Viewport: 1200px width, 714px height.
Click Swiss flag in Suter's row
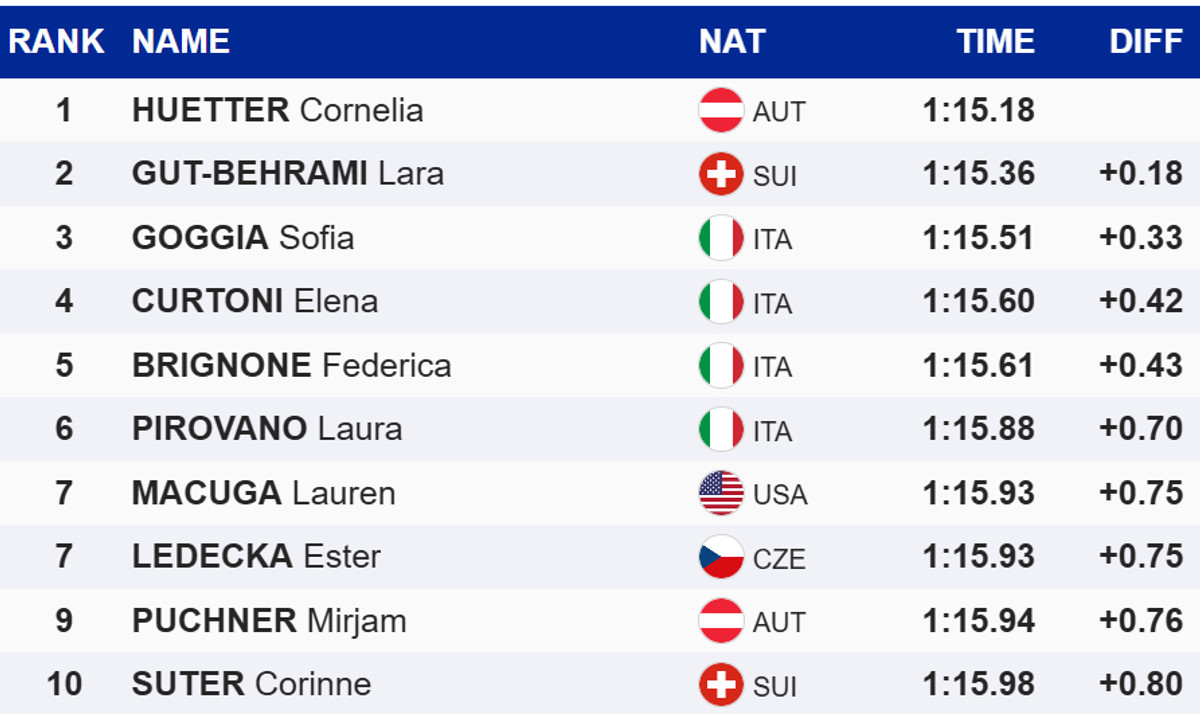[720, 685]
